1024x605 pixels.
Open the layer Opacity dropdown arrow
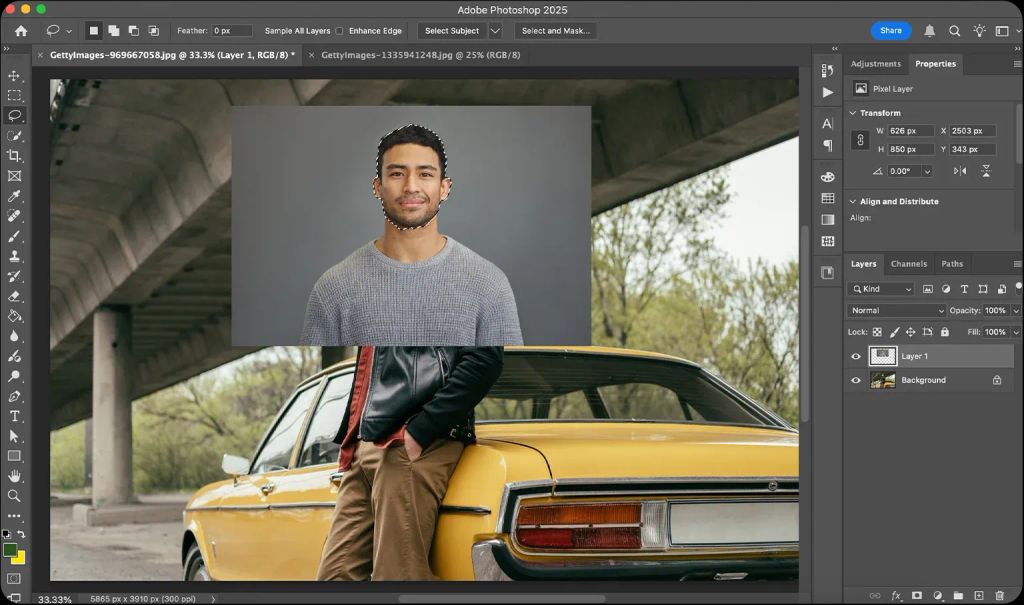1016,311
